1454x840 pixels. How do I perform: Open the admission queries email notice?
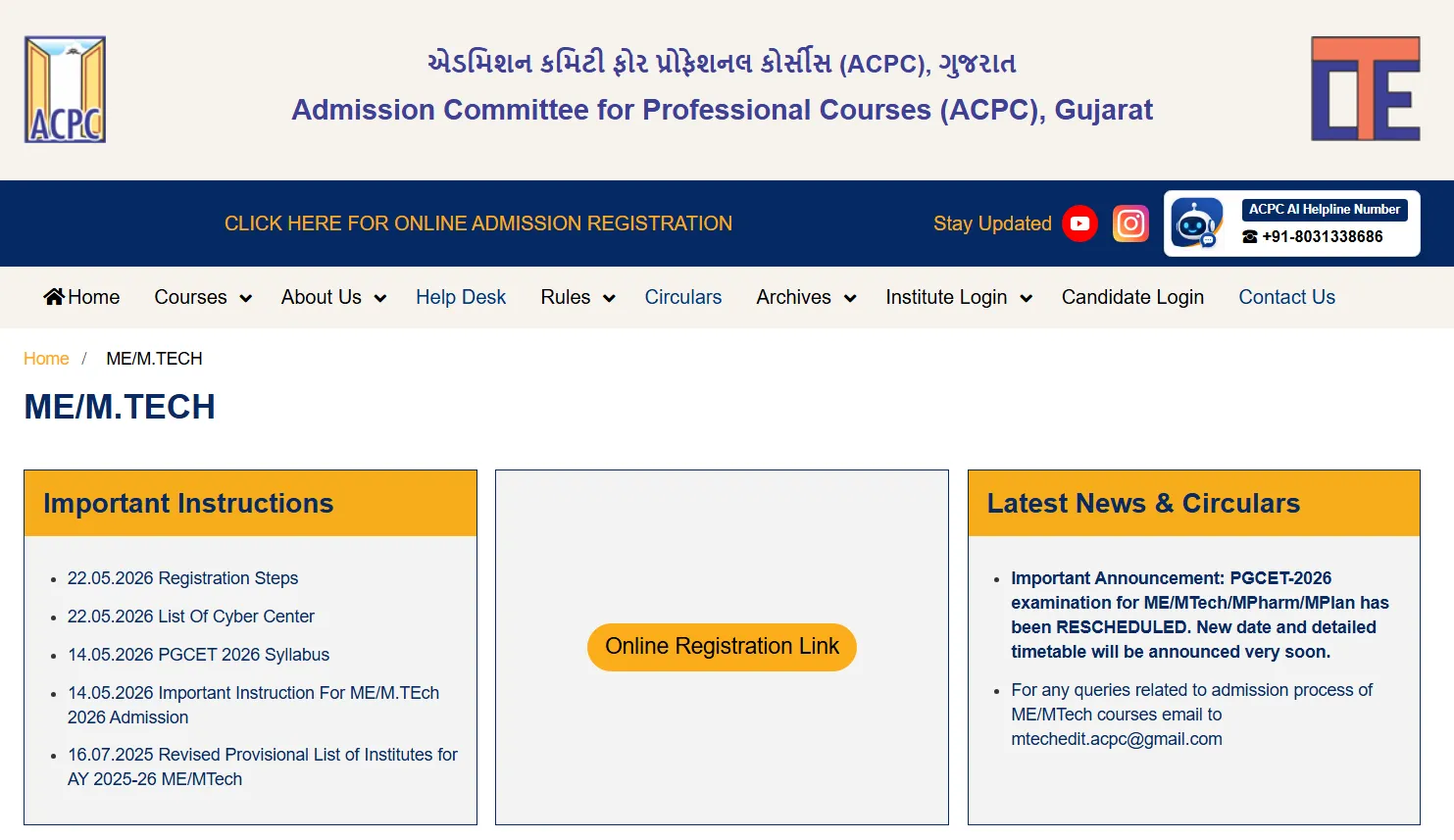coord(1191,715)
